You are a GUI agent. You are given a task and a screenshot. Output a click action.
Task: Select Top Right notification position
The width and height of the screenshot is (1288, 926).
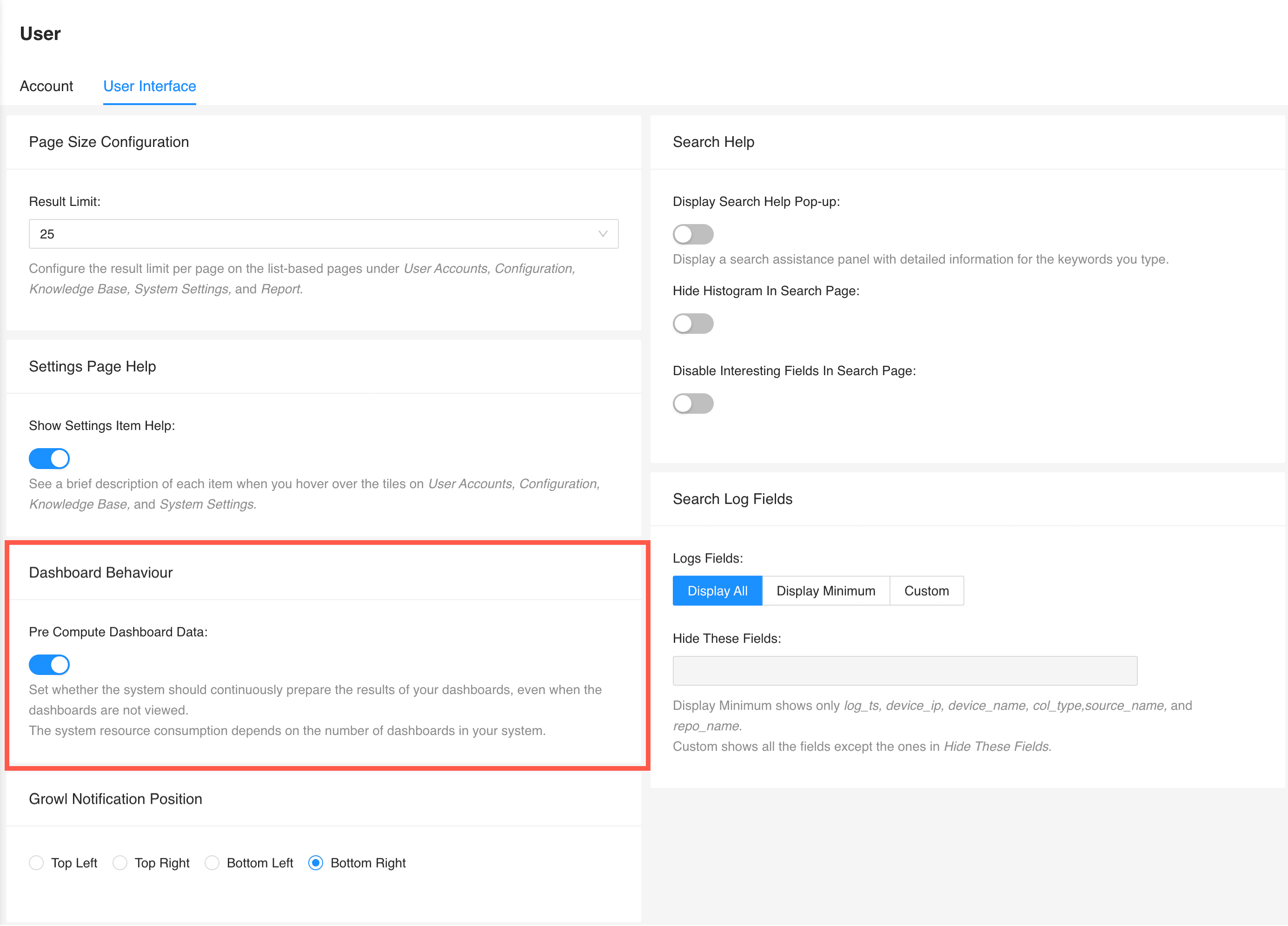(120, 862)
